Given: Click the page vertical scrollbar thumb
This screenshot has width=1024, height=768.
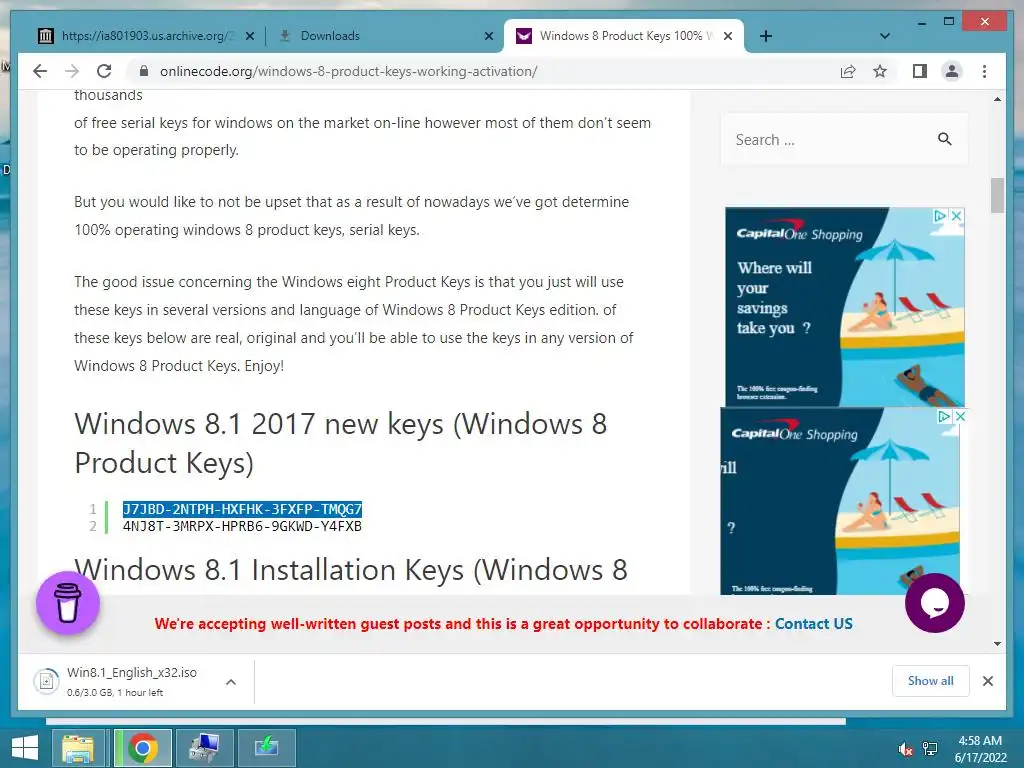Looking at the screenshot, I should click(x=997, y=195).
